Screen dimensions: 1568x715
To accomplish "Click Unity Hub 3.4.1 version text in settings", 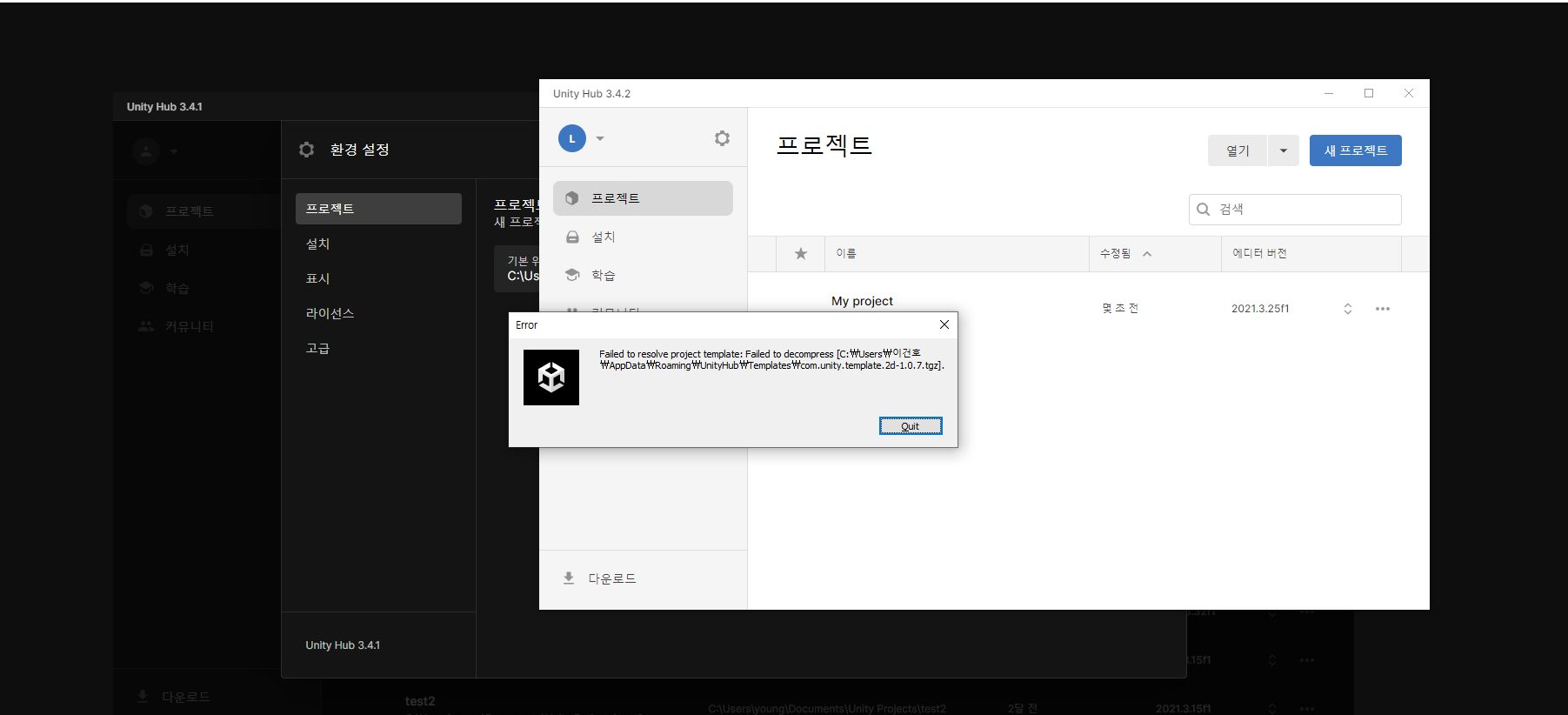I will tap(343, 645).
